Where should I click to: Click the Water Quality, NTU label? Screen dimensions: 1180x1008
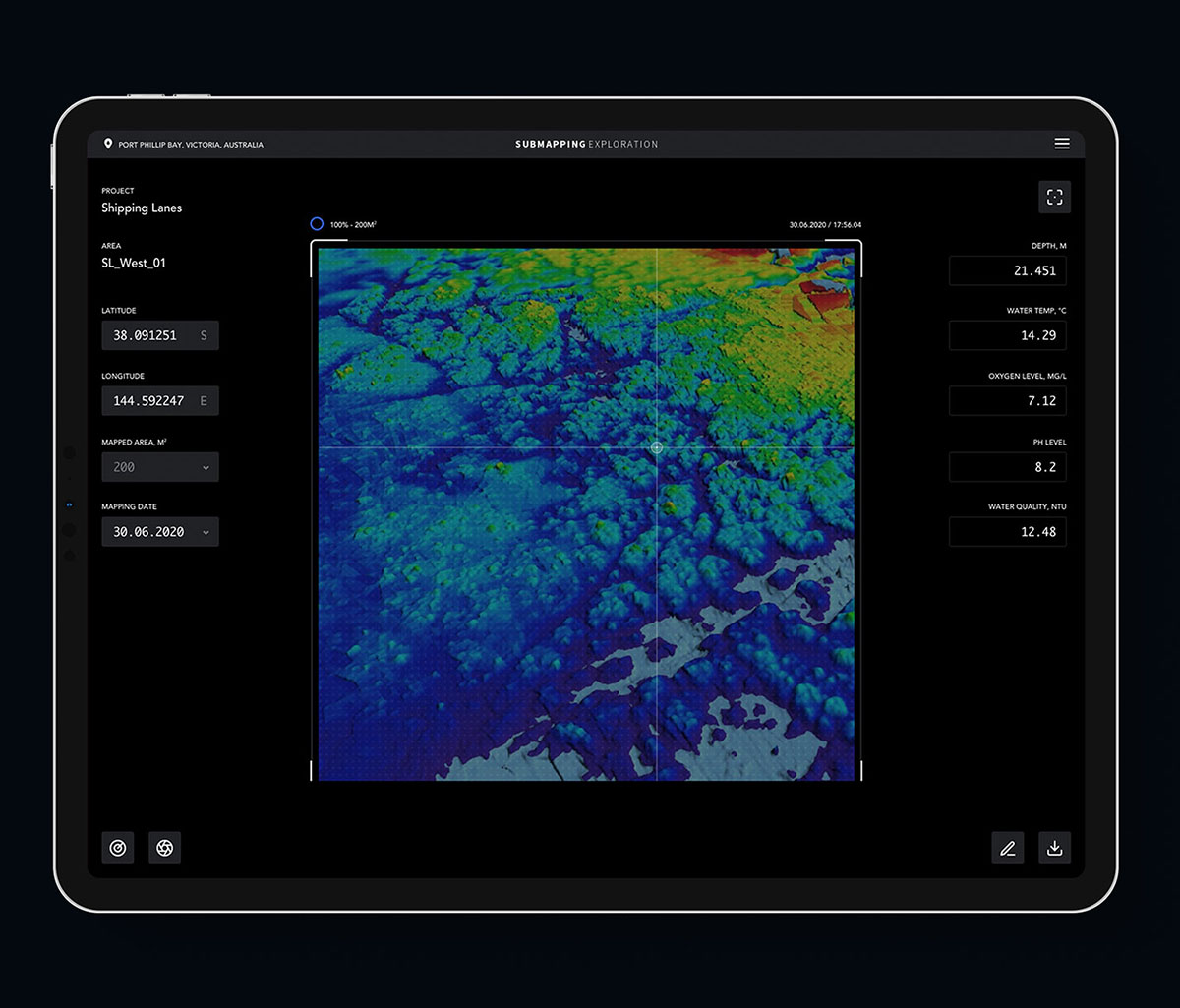[1028, 507]
